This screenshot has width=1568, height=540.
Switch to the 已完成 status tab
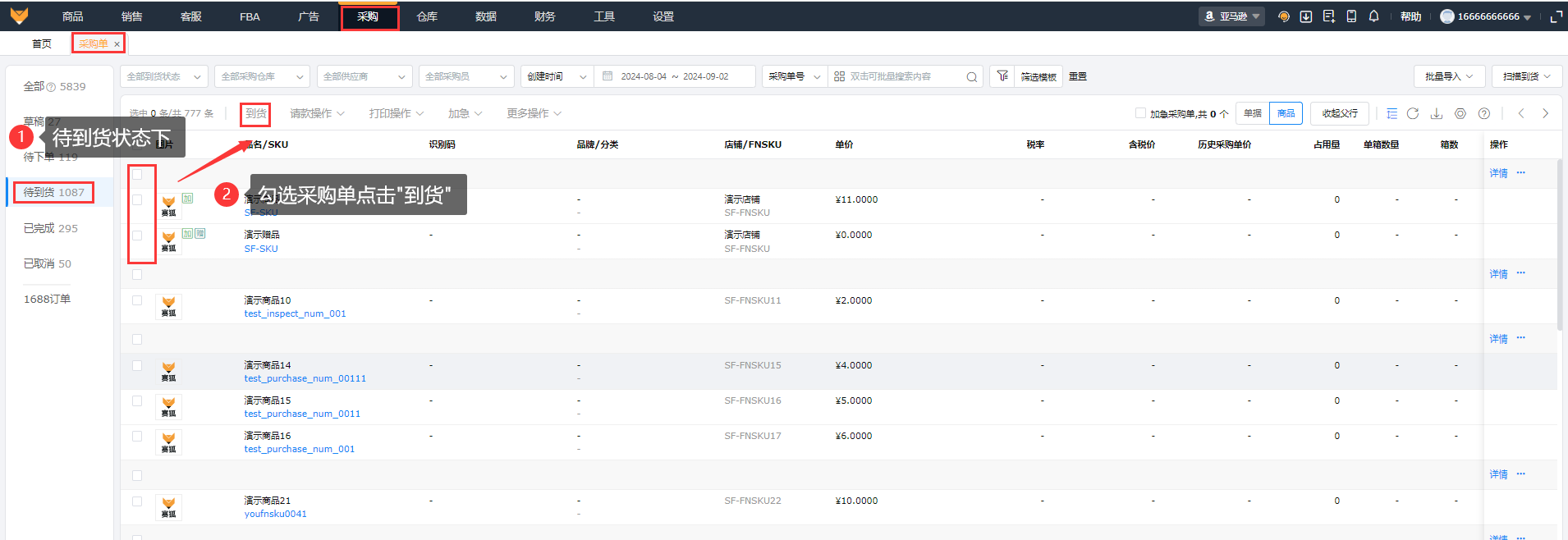[x=51, y=228]
